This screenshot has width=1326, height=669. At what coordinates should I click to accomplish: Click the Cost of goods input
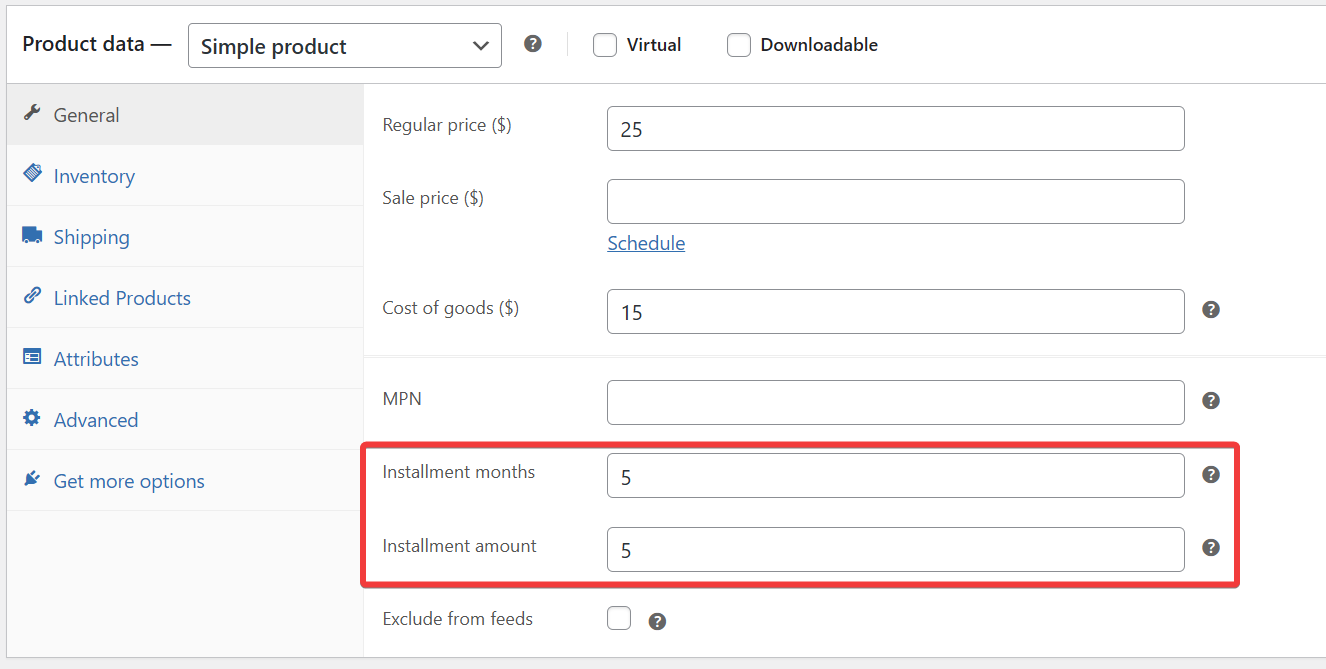pos(896,312)
